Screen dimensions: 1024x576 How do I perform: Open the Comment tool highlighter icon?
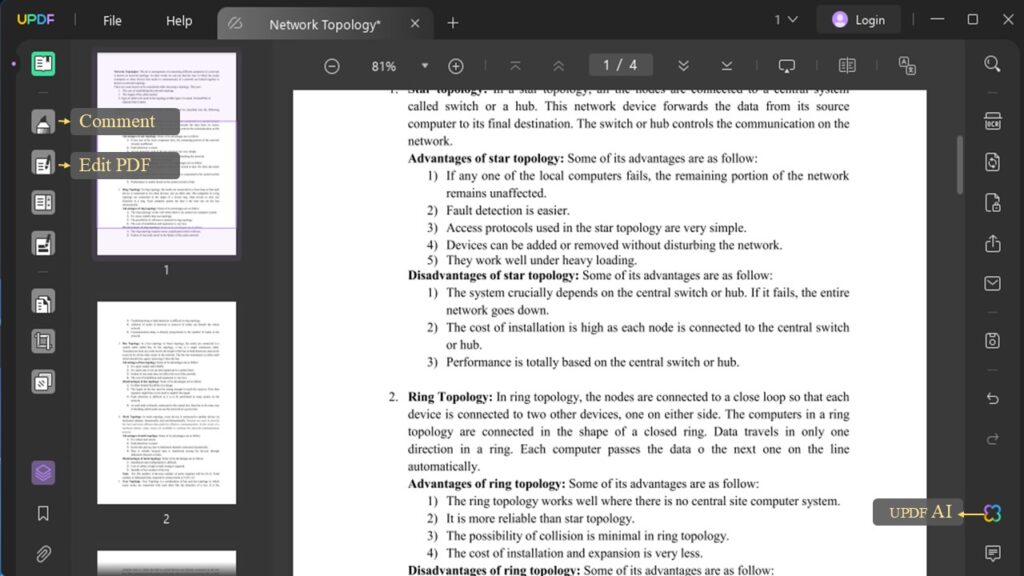(x=43, y=121)
